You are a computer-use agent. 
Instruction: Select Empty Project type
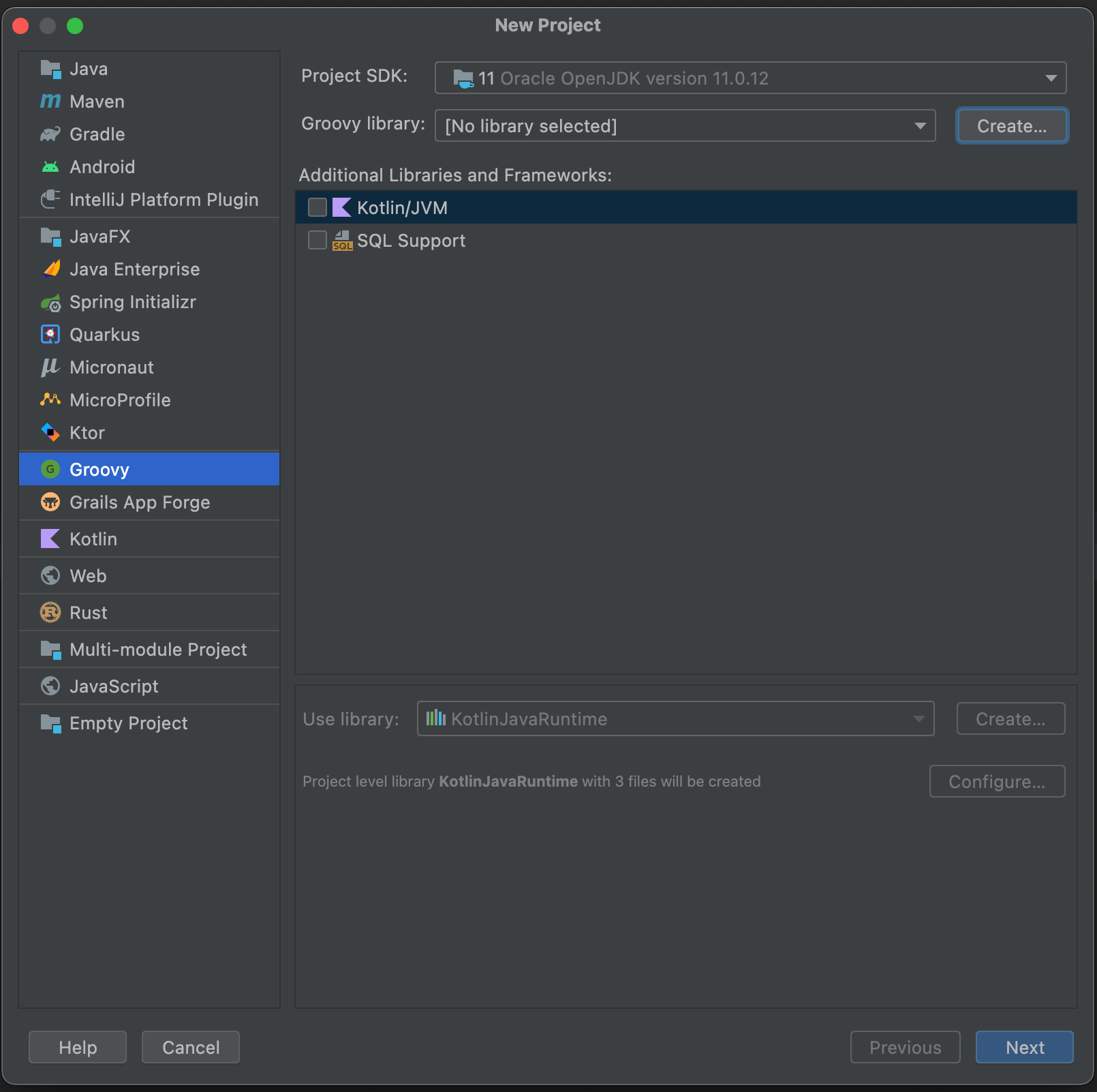[149, 723]
